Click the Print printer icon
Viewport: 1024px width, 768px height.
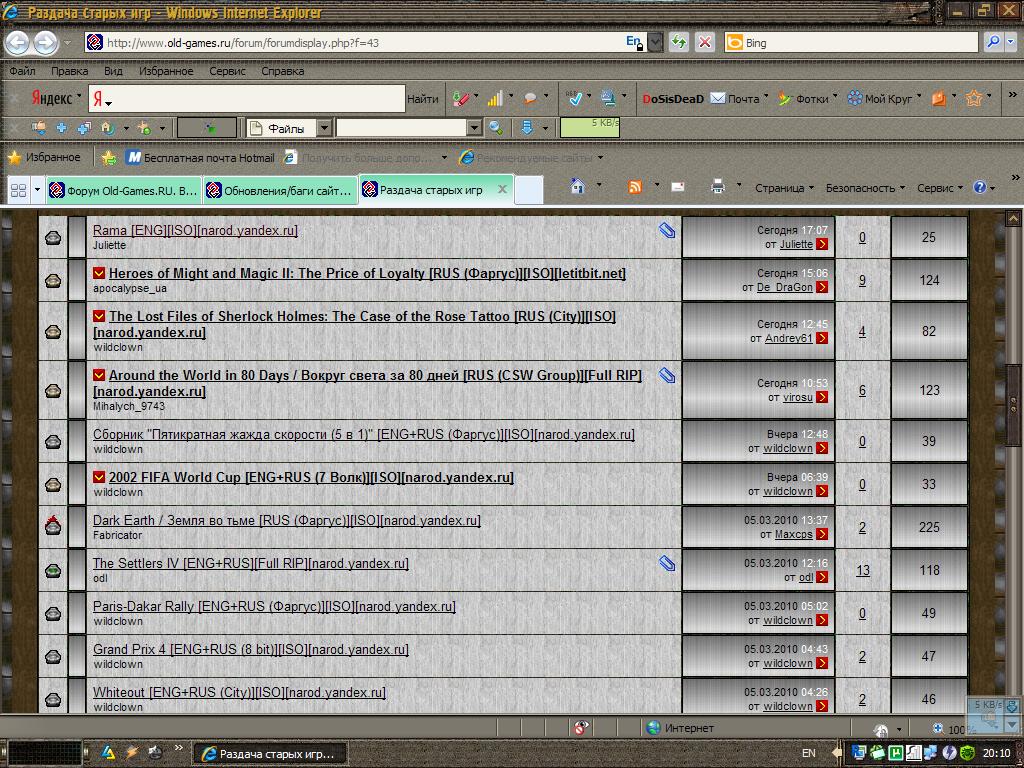(x=718, y=187)
